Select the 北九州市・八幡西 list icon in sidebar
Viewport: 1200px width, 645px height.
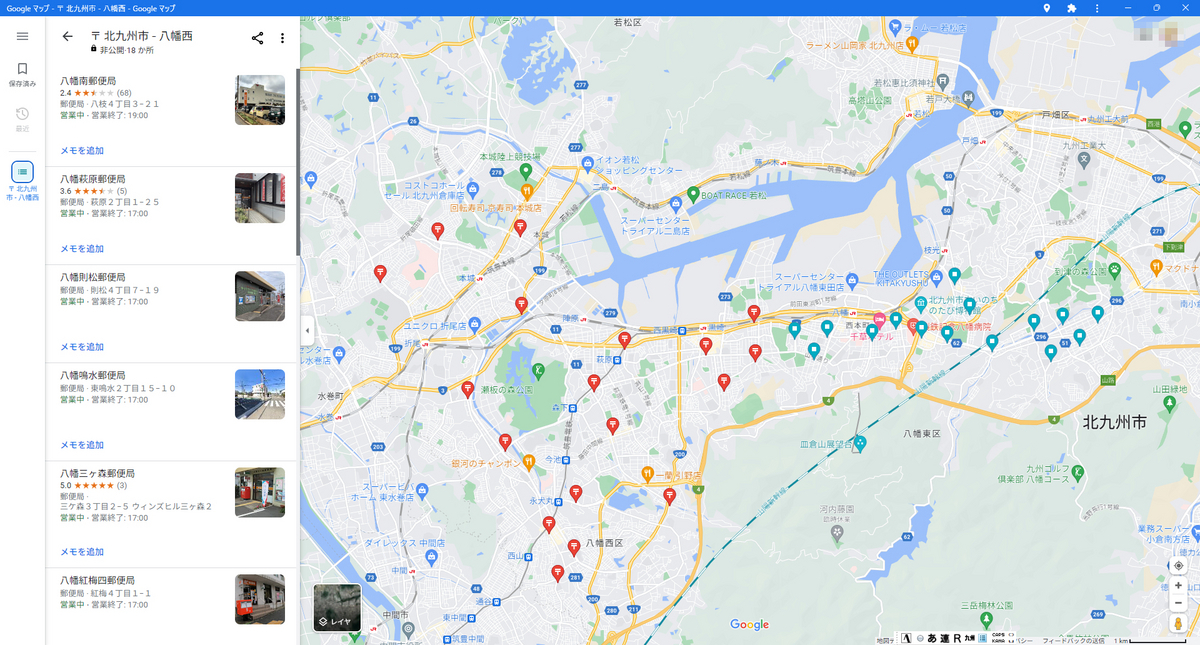(22, 180)
